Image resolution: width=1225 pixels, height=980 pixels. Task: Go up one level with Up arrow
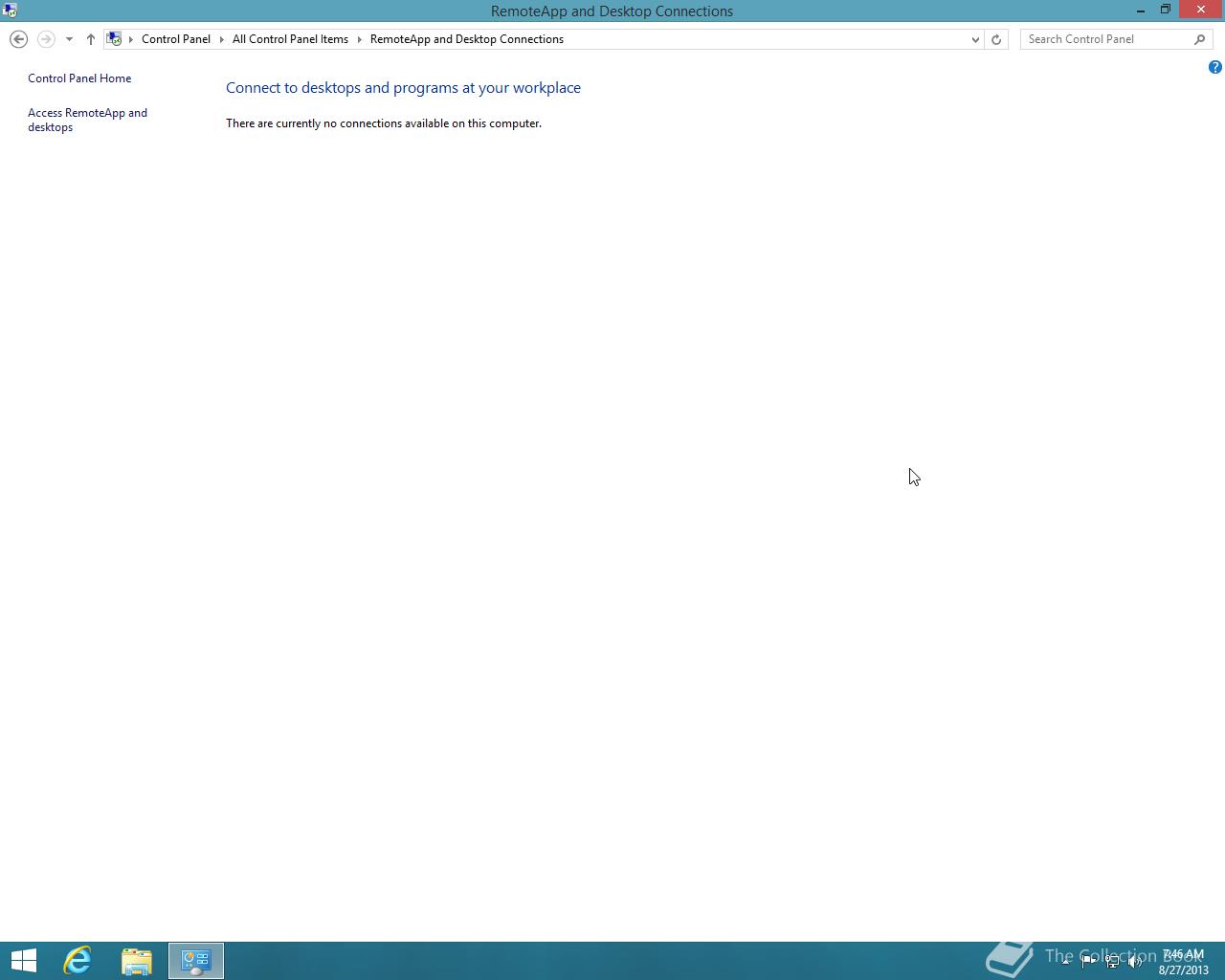coord(91,39)
